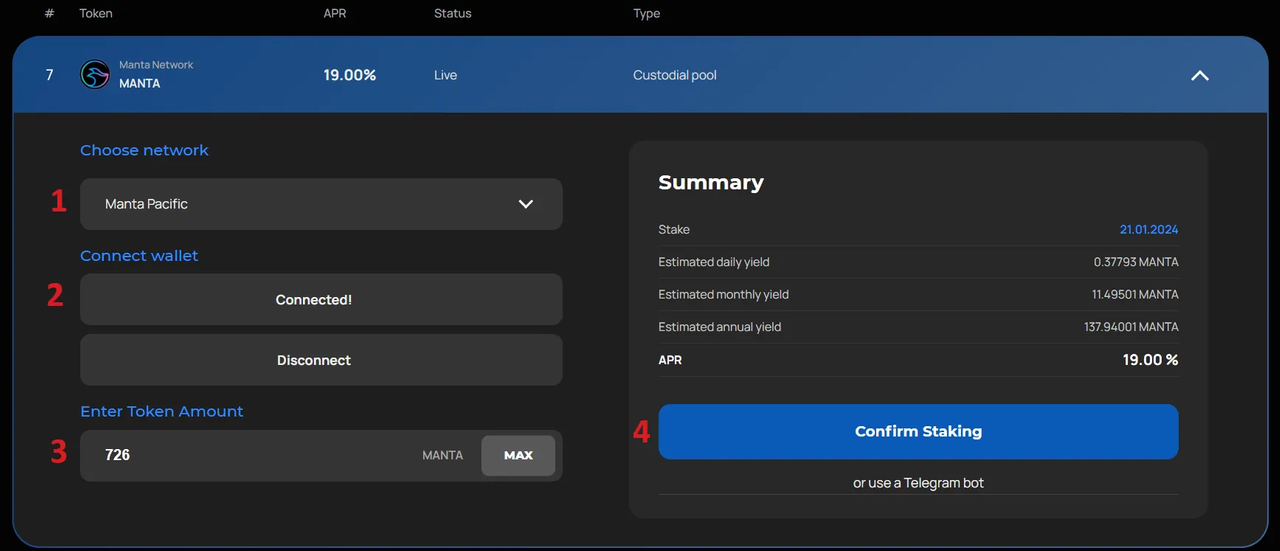The height and width of the screenshot is (551, 1280).
Task: Click the Status column header
Action: tap(453, 14)
